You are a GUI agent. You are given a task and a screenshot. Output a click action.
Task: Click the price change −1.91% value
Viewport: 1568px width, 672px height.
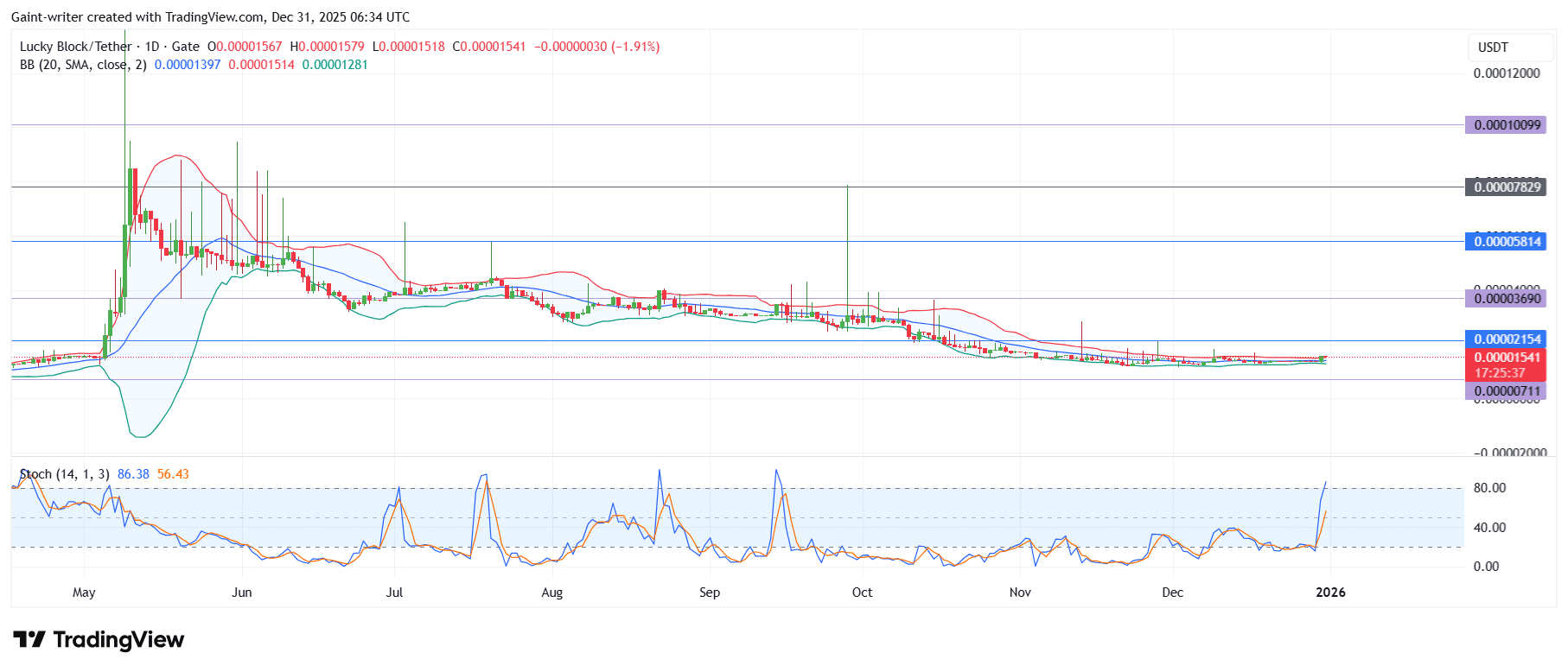(x=635, y=47)
